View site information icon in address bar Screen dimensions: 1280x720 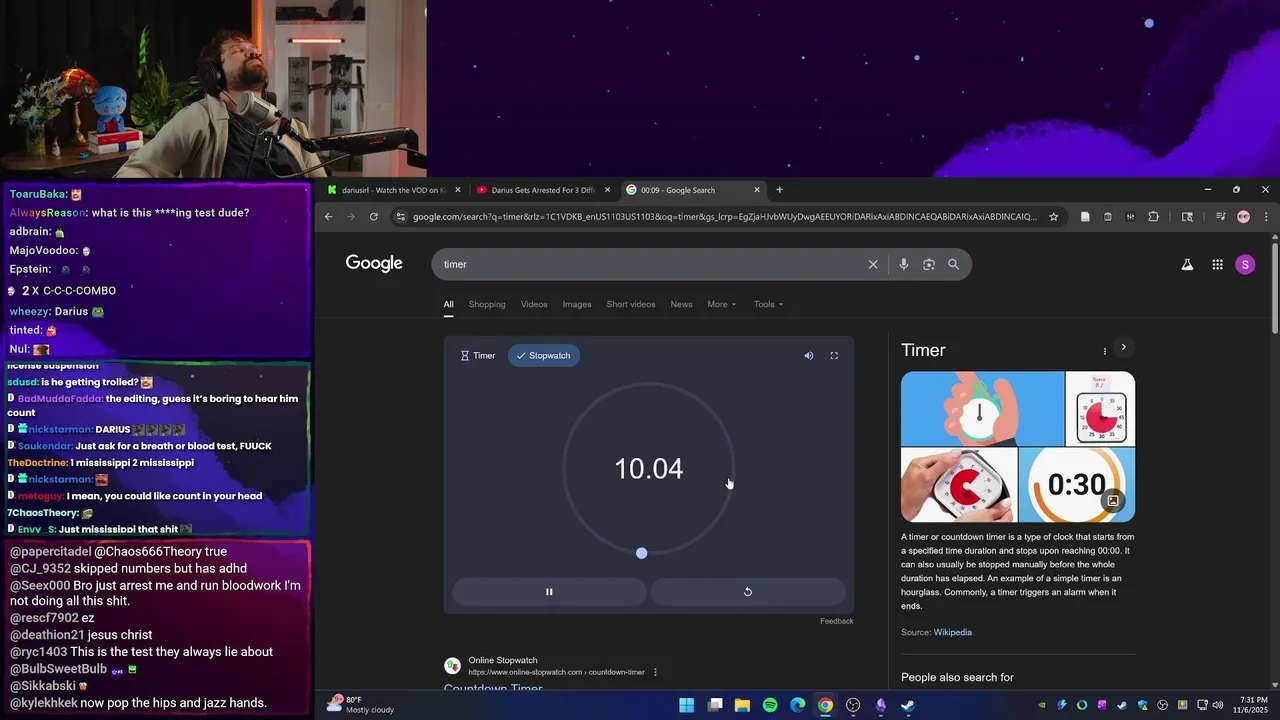pos(401,216)
